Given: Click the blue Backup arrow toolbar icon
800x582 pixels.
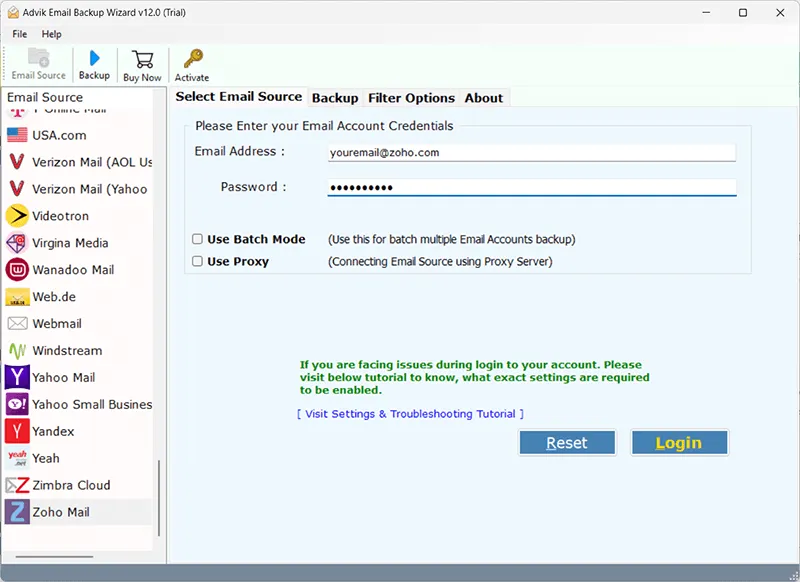Looking at the screenshot, I should [x=94, y=58].
